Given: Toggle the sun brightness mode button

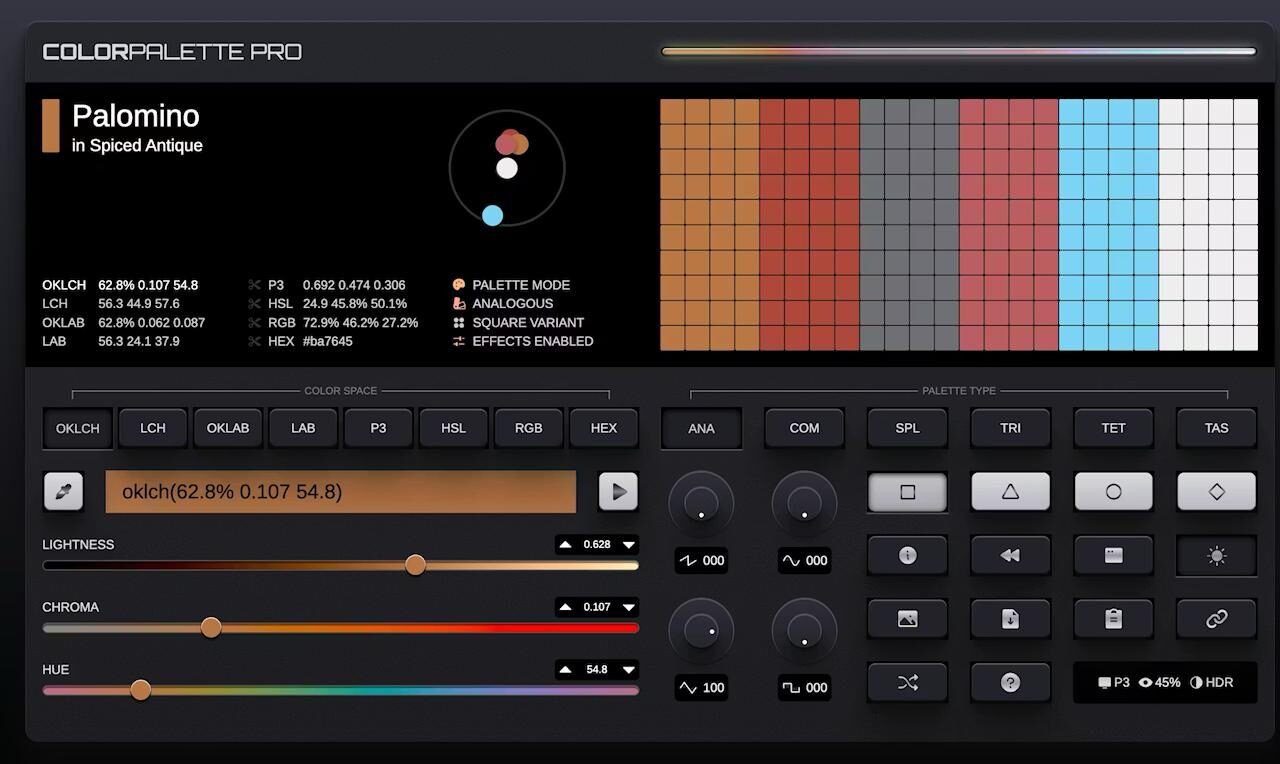Looking at the screenshot, I should pyautogui.click(x=1216, y=556).
